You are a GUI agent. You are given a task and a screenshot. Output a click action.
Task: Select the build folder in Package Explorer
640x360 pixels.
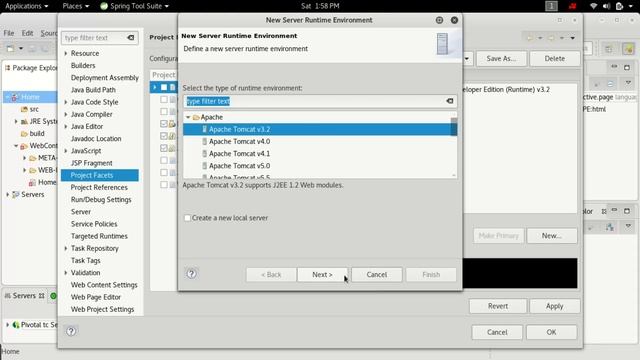point(33,133)
